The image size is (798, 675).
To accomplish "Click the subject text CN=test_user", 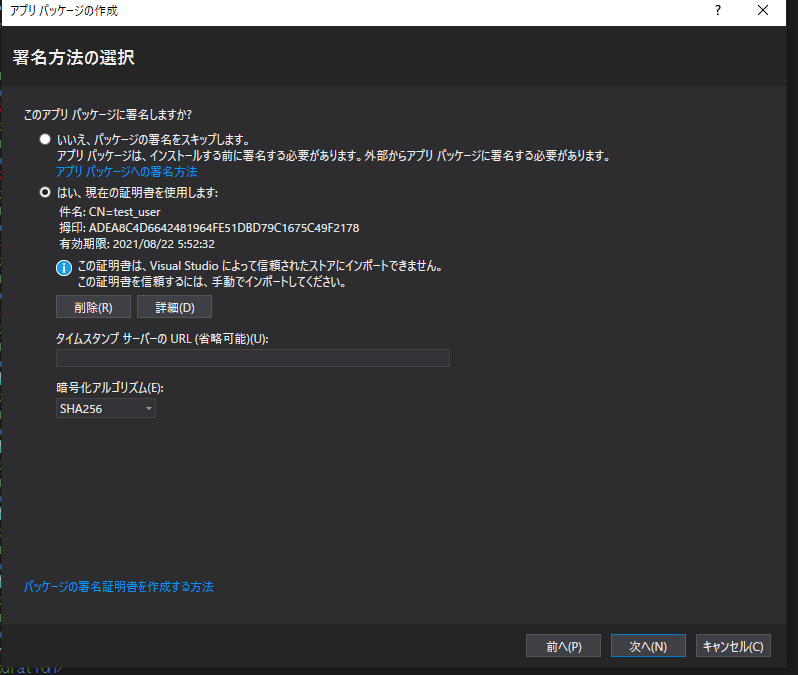I will coord(125,212).
